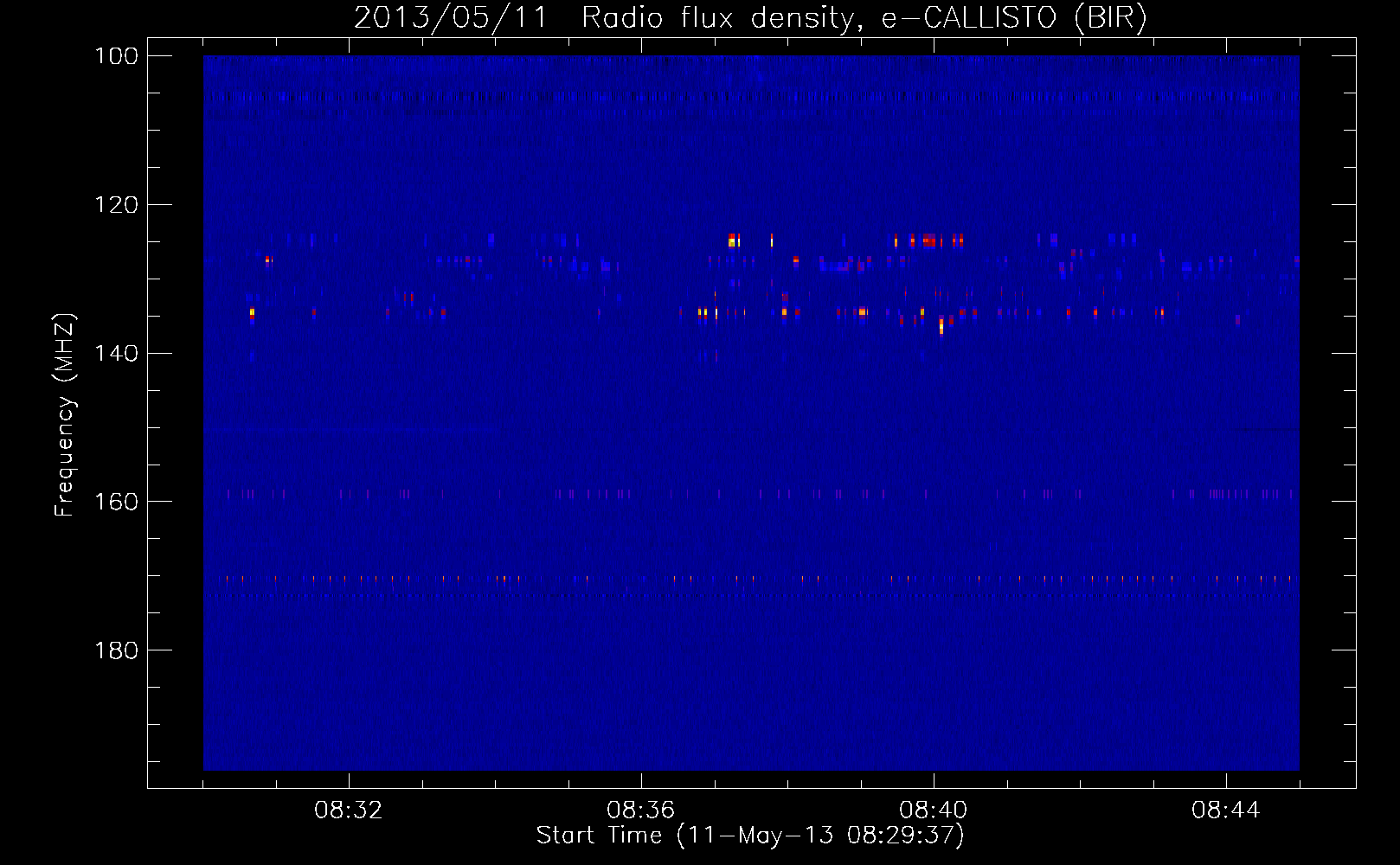Click the frequency tick label "100"
Image resolution: width=1400 pixels, height=865 pixels.
pyautogui.click(x=116, y=56)
